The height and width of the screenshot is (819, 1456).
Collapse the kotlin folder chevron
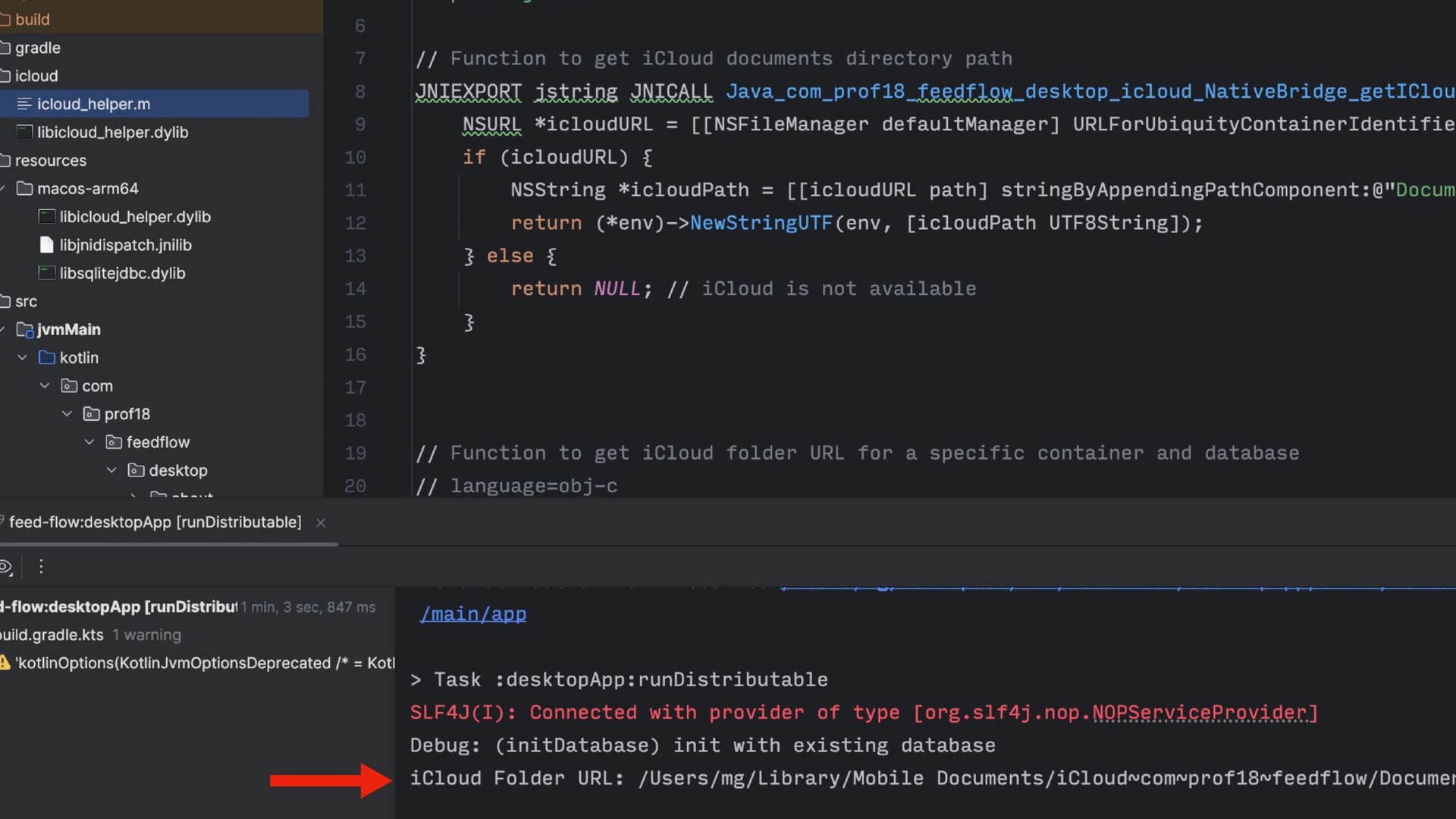[23, 357]
